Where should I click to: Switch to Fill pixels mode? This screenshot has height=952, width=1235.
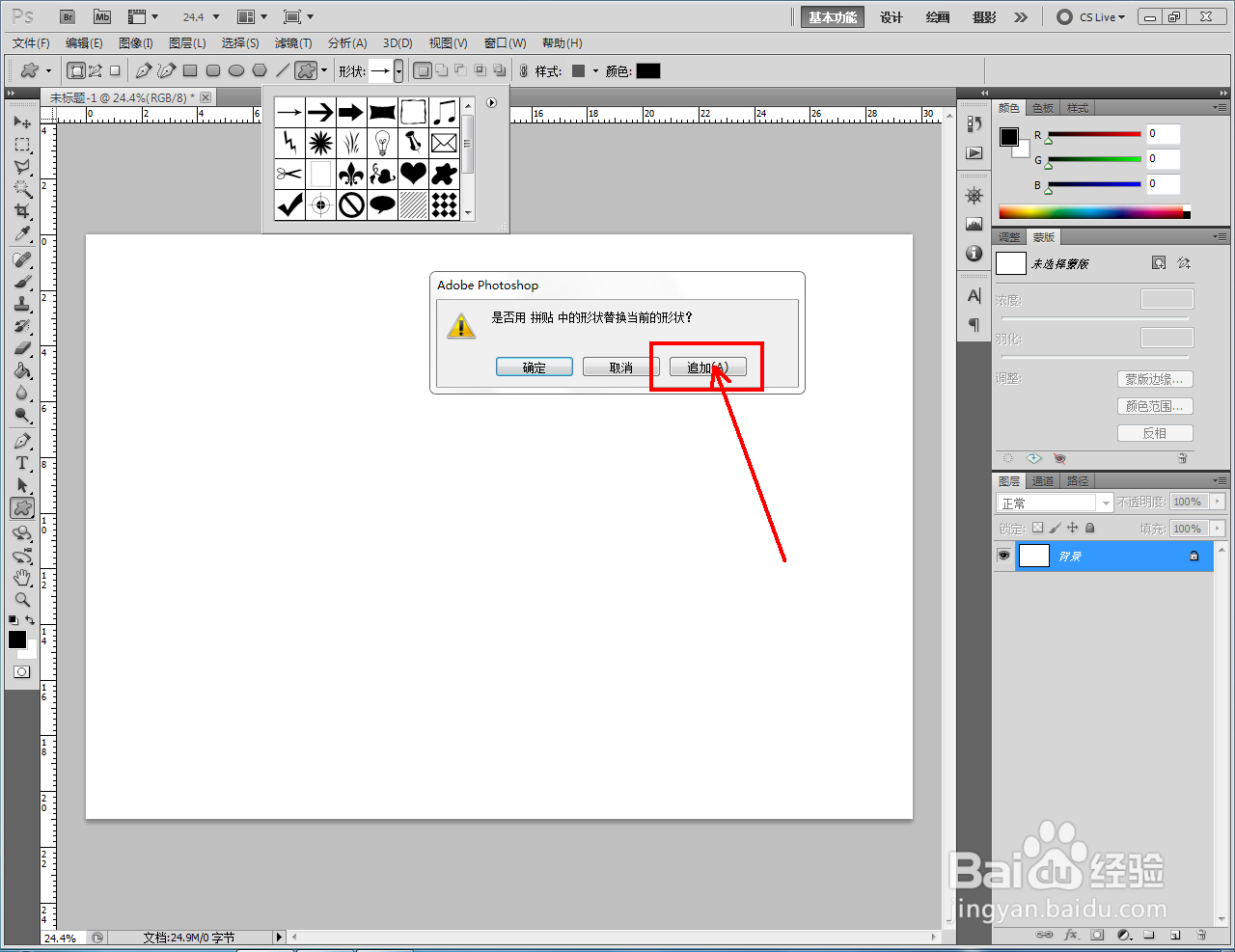click(115, 70)
